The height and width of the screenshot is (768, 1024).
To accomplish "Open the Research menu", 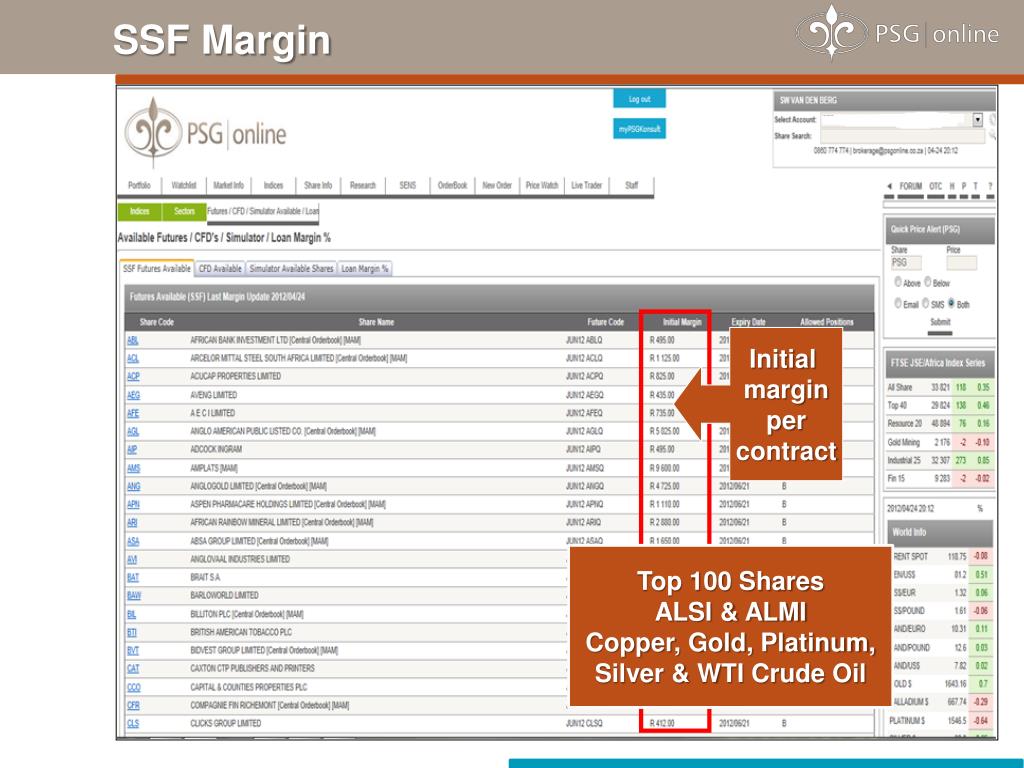I will (362, 185).
